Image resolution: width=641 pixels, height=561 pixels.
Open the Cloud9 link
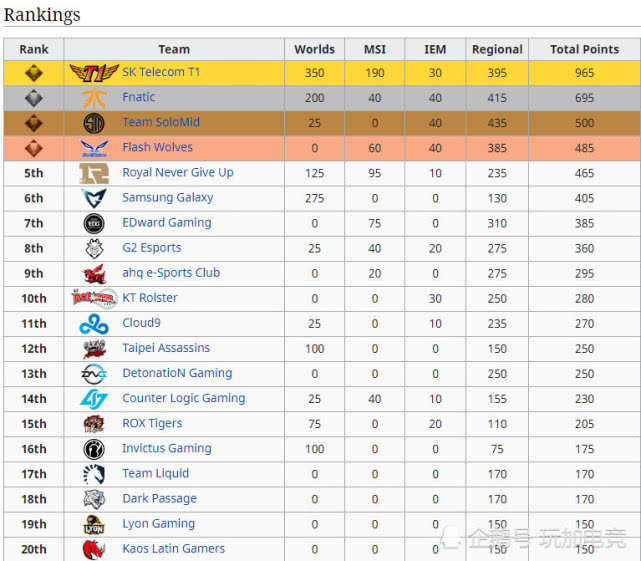point(141,323)
